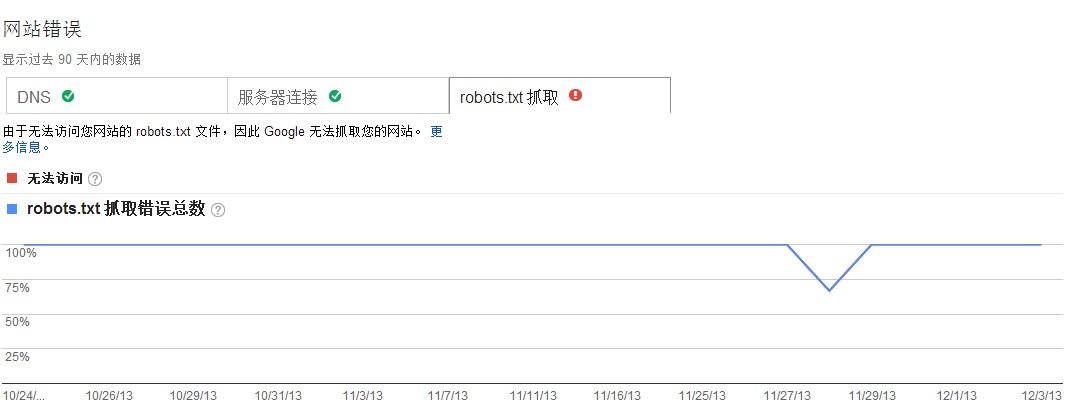Switch to the DNS tab
1074x418 pixels.
tap(116, 96)
